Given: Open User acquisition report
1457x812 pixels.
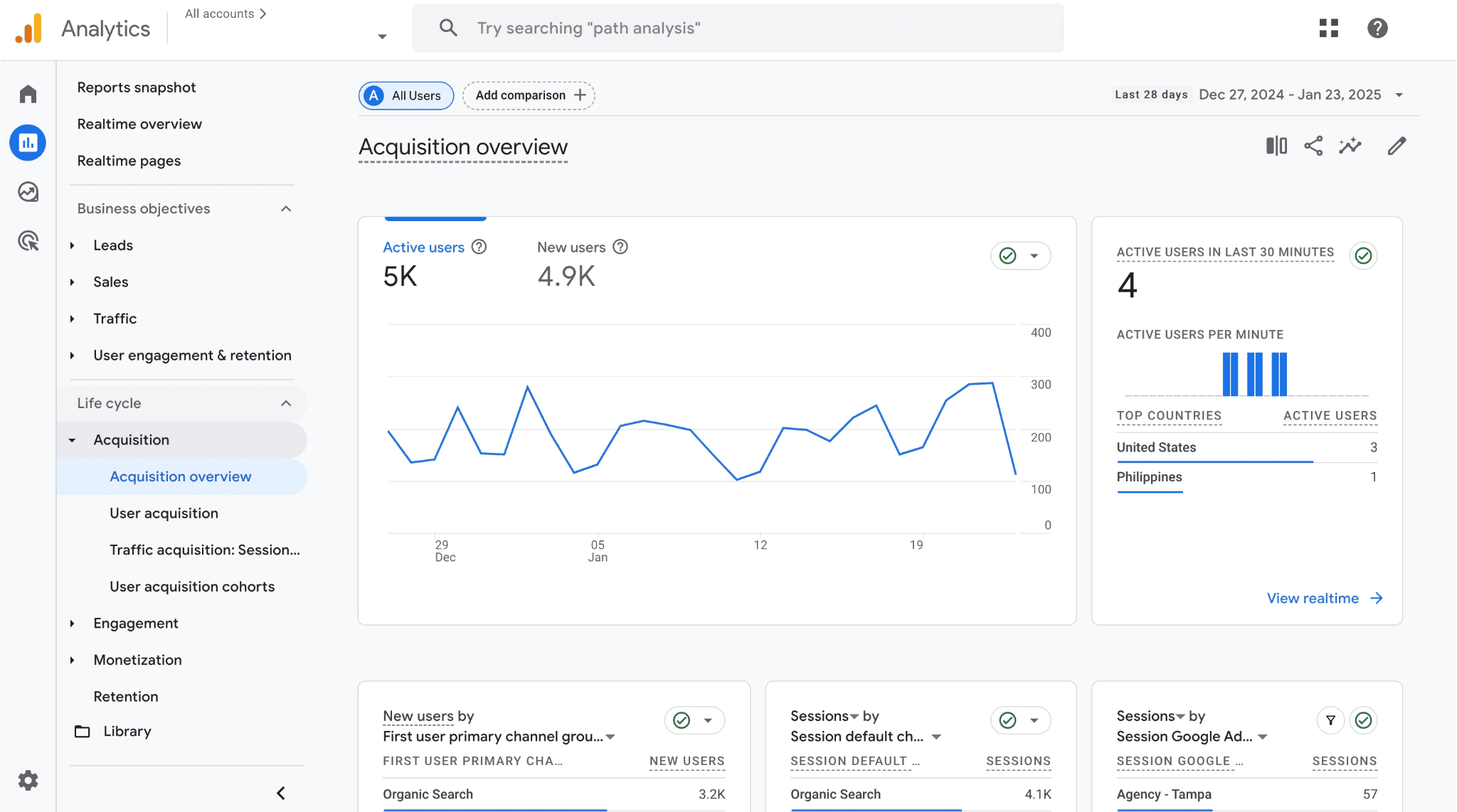Looking at the screenshot, I should (x=164, y=513).
